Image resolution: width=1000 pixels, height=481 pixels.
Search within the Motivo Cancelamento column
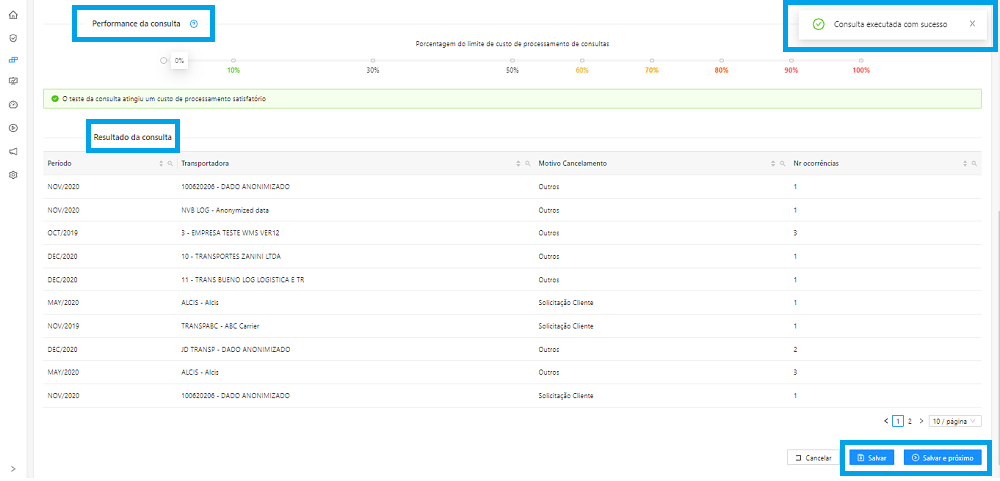click(x=783, y=164)
